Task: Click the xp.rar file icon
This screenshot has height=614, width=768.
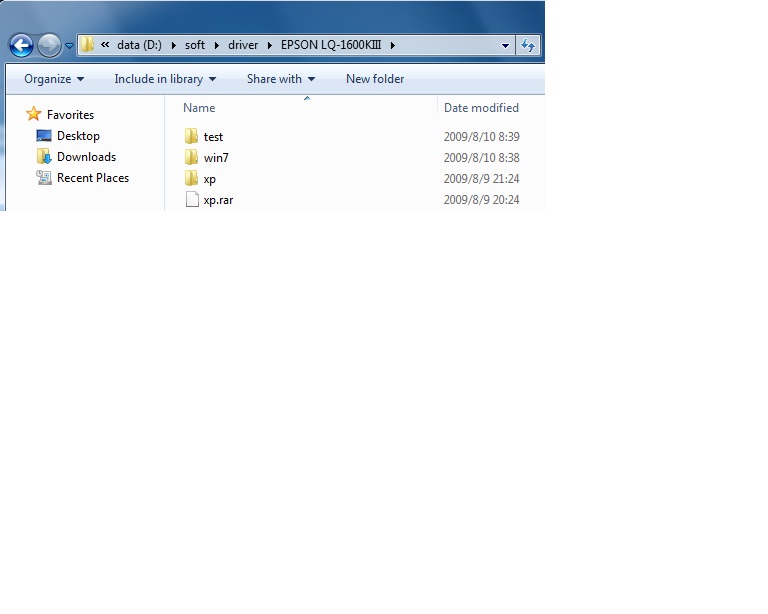Action: (x=192, y=199)
